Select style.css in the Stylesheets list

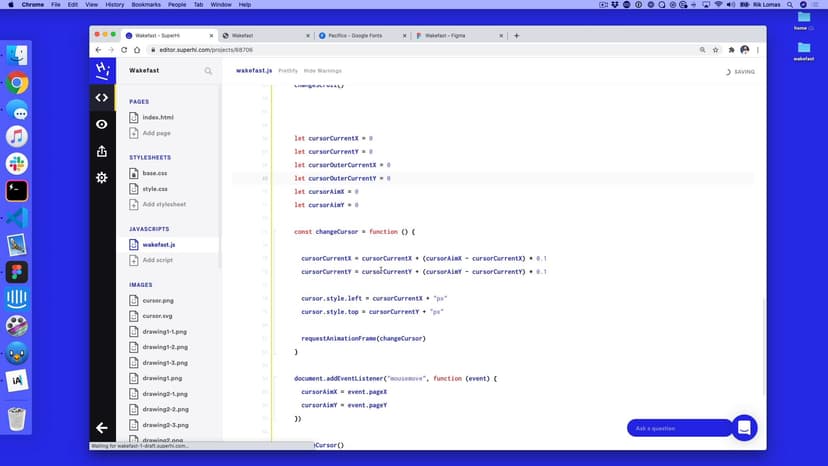pyautogui.click(x=154, y=188)
